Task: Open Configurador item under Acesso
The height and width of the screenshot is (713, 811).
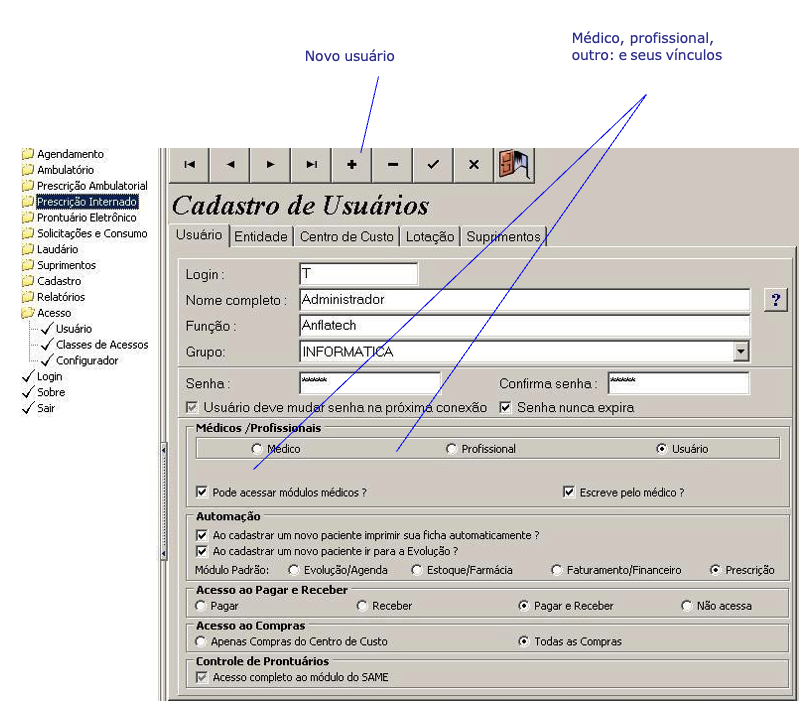Action: pos(80,361)
